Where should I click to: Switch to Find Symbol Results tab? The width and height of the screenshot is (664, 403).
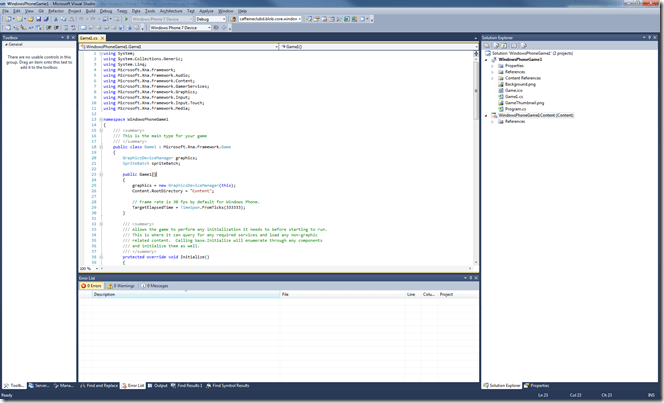[228, 386]
